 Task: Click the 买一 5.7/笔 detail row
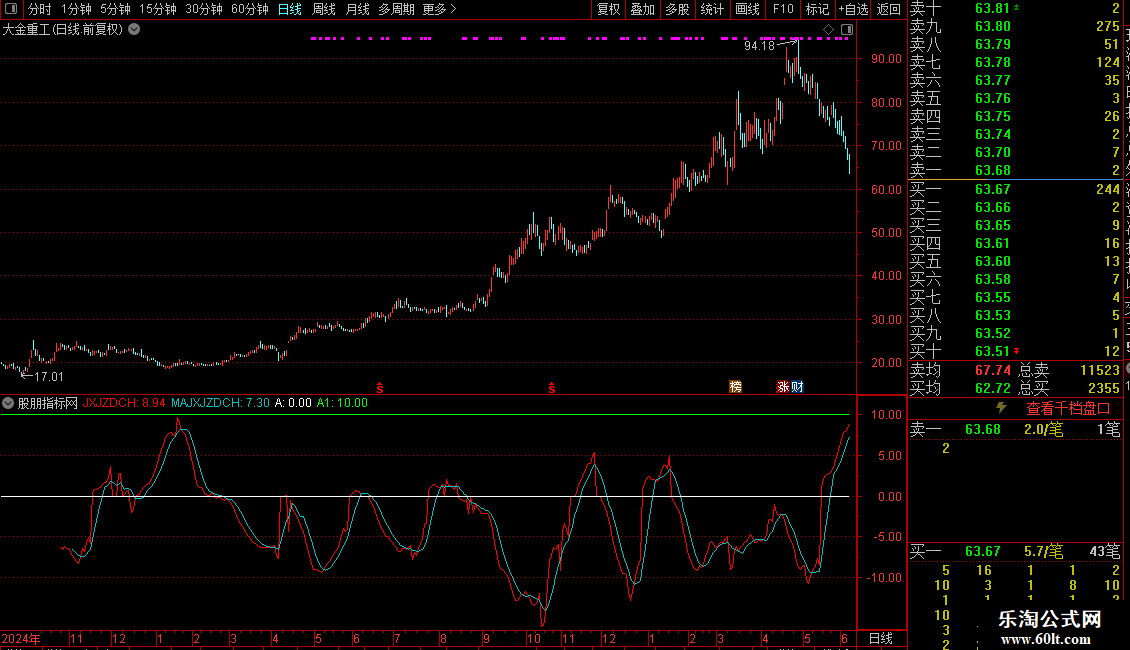(1015, 551)
